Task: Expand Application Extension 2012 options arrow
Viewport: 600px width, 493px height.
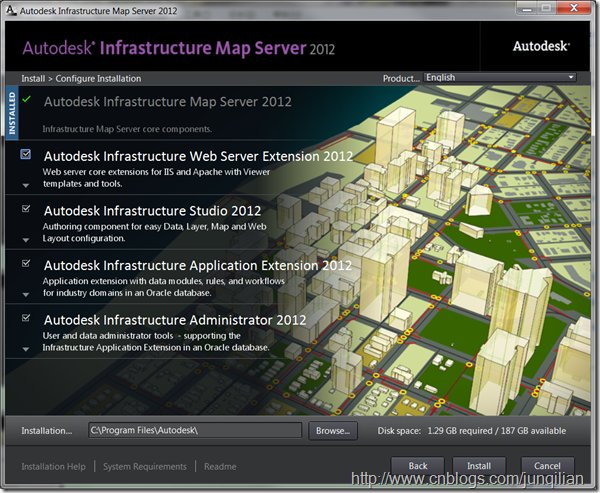Action: tap(26, 295)
